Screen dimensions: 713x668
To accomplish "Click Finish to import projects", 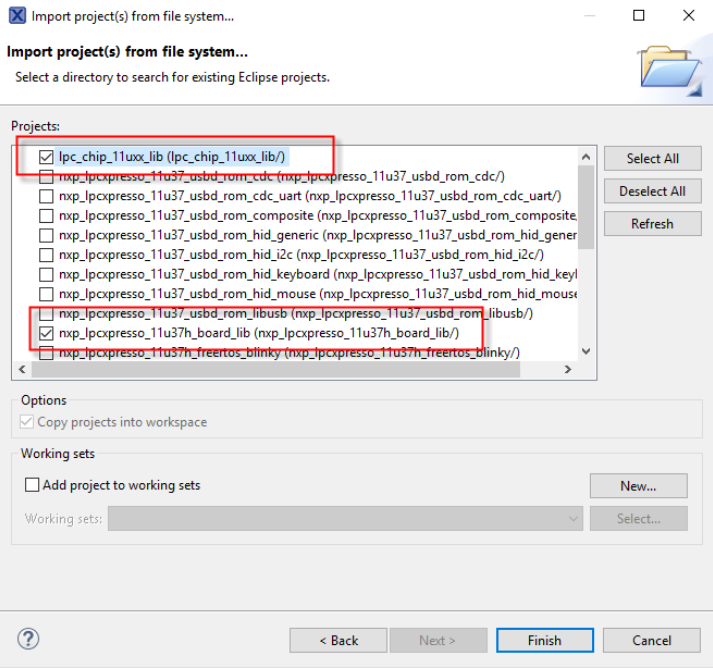I will [x=545, y=640].
